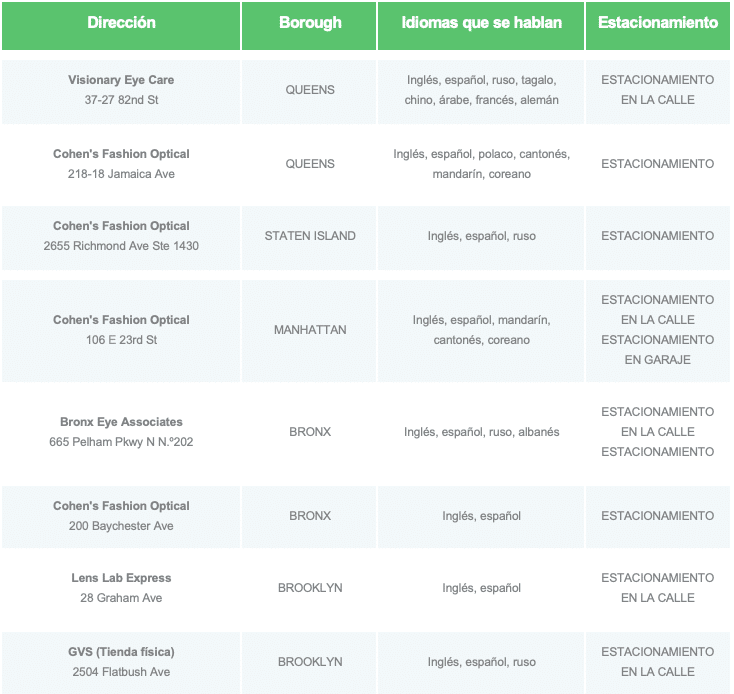The width and height of the screenshot is (734, 694).
Task: Click QUEENS in the Jamaica Ave row
Action: tap(310, 164)
